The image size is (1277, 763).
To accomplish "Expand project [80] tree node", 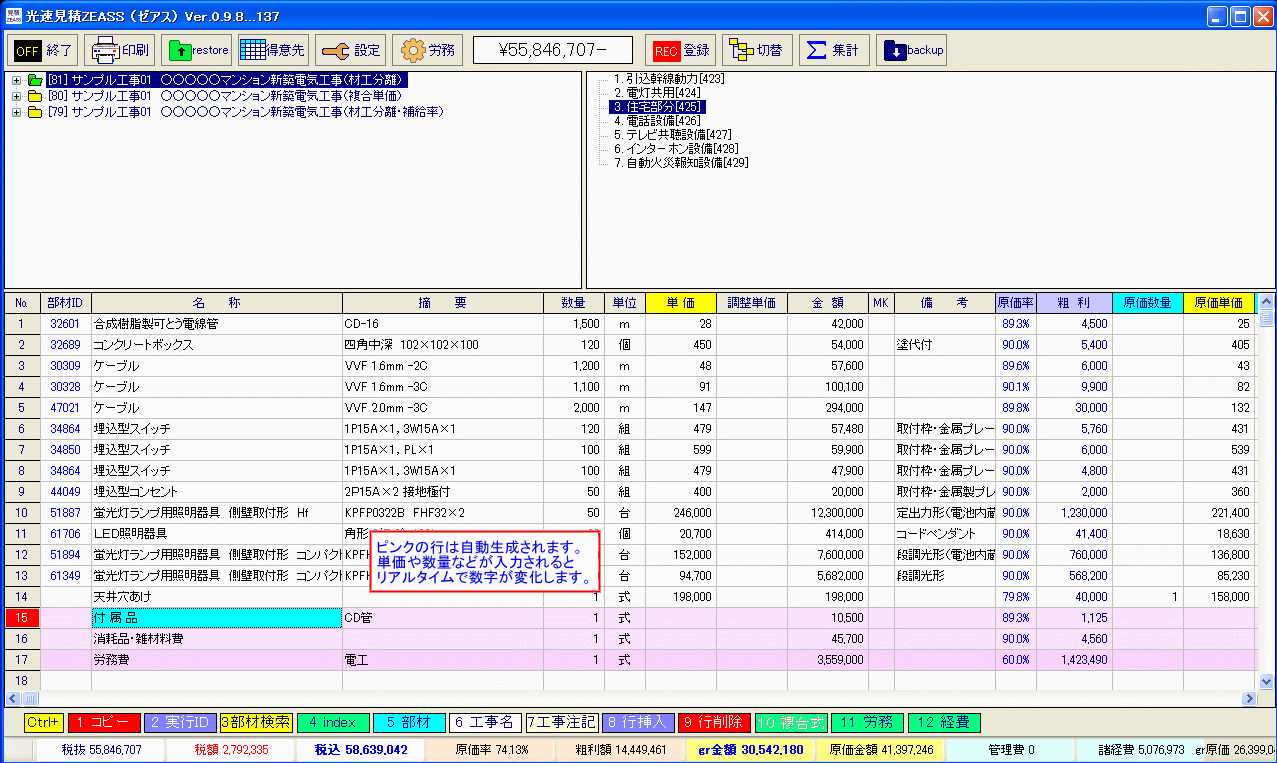I will tap(16, 96).
